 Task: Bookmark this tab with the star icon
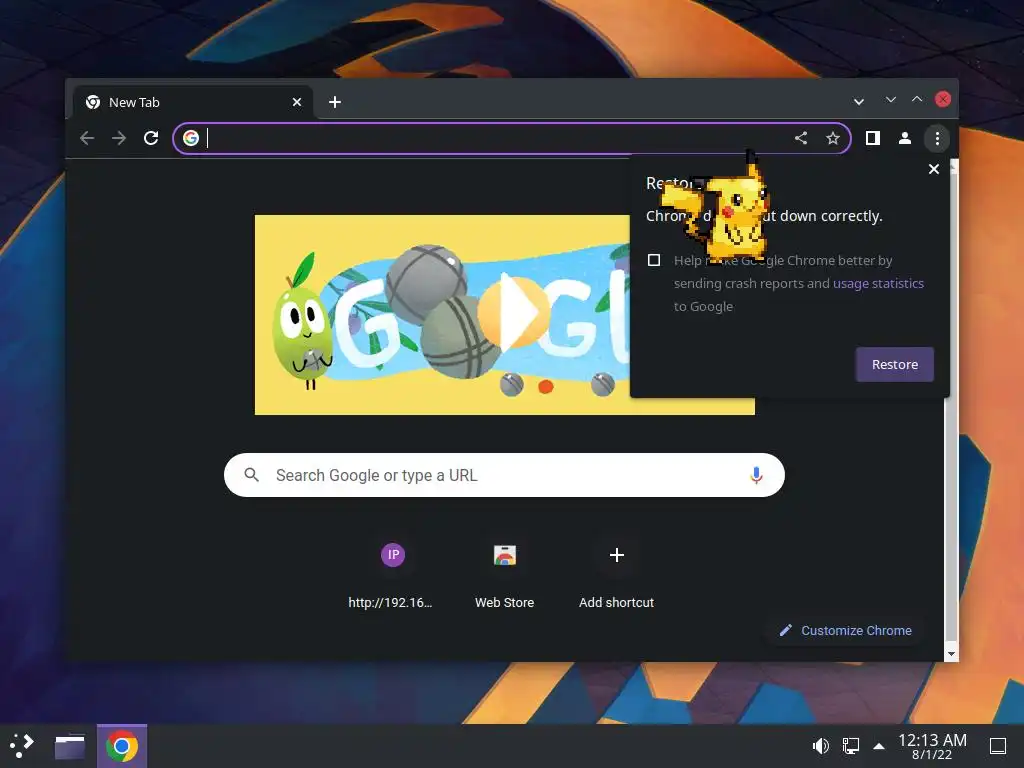[x=833, y=138]
